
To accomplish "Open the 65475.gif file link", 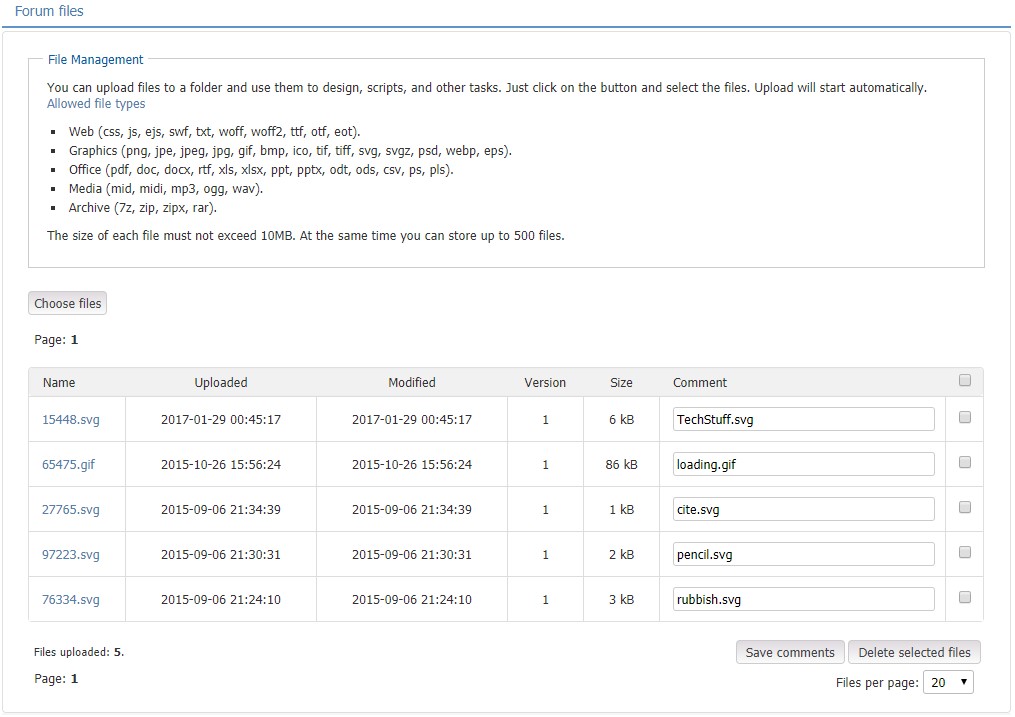I will 69,465.
